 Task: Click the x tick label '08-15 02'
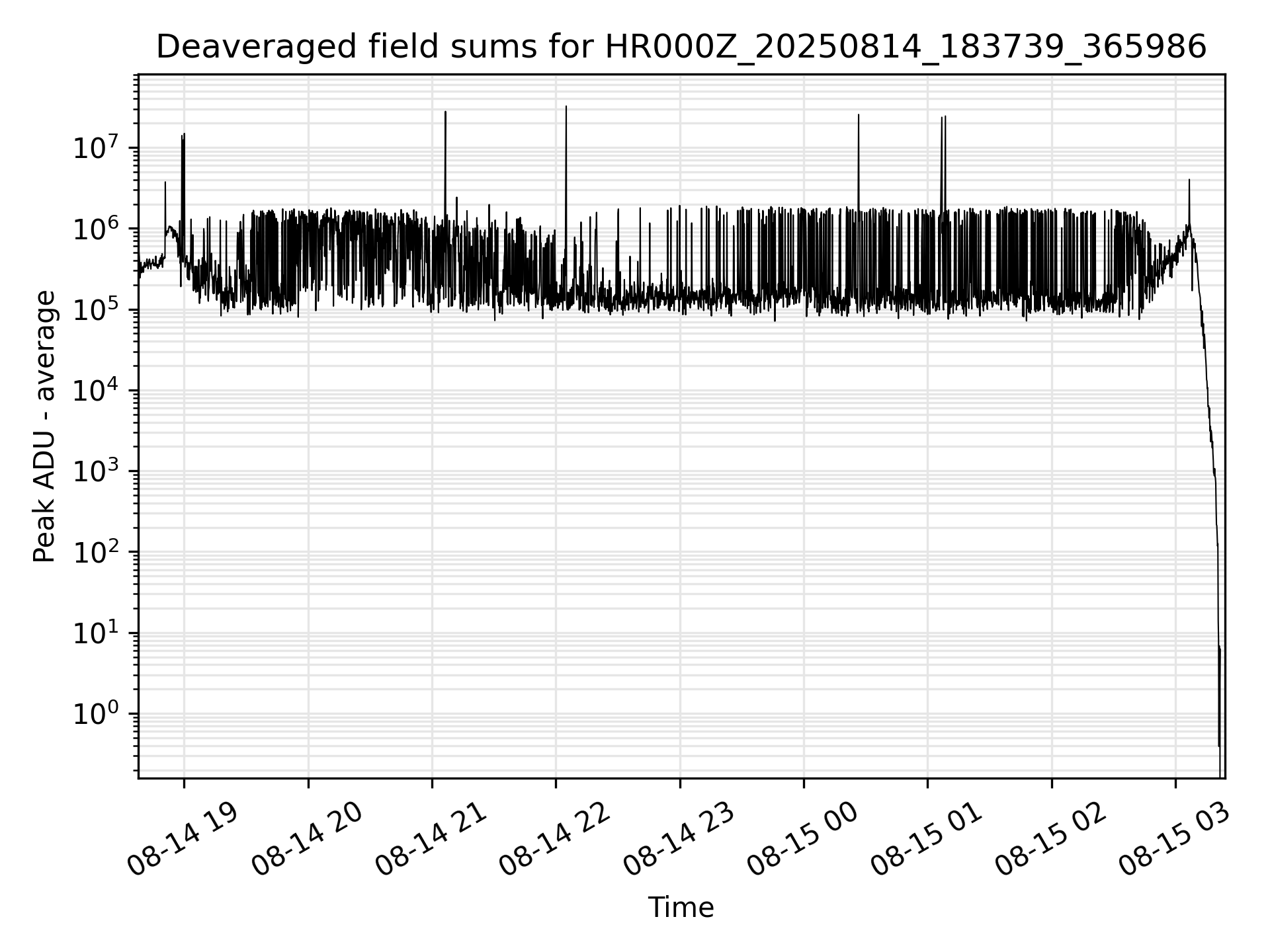point(1051,840)
